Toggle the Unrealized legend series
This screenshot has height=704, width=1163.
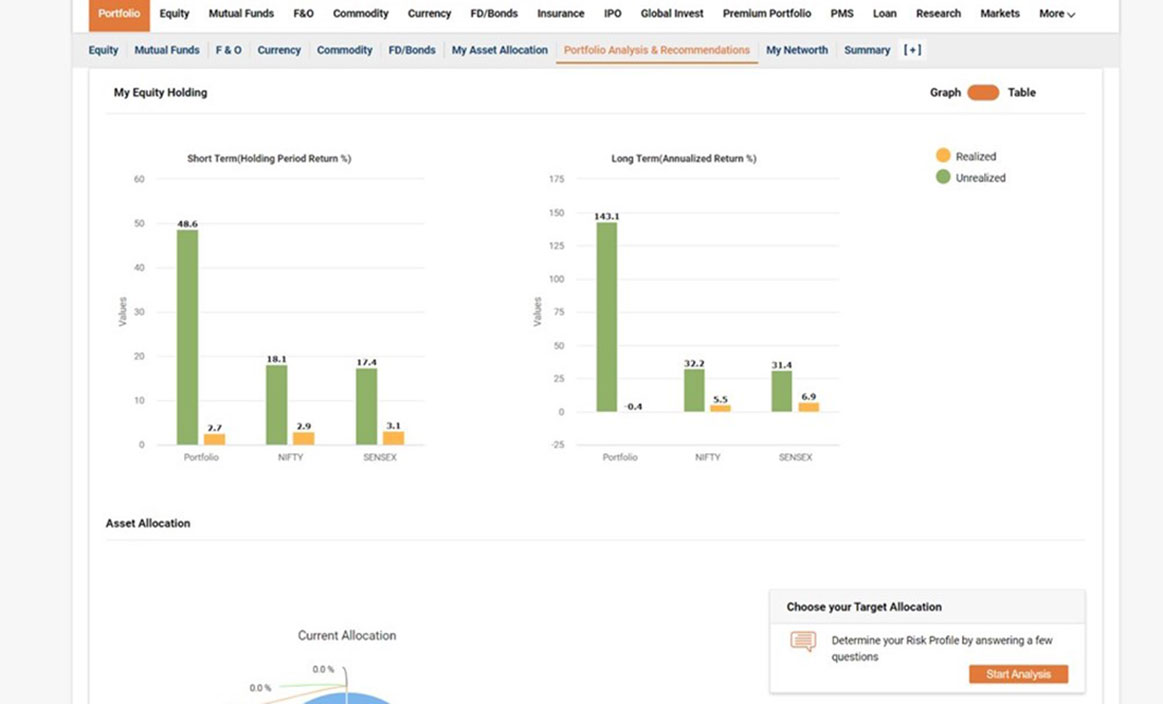(971, 177)
